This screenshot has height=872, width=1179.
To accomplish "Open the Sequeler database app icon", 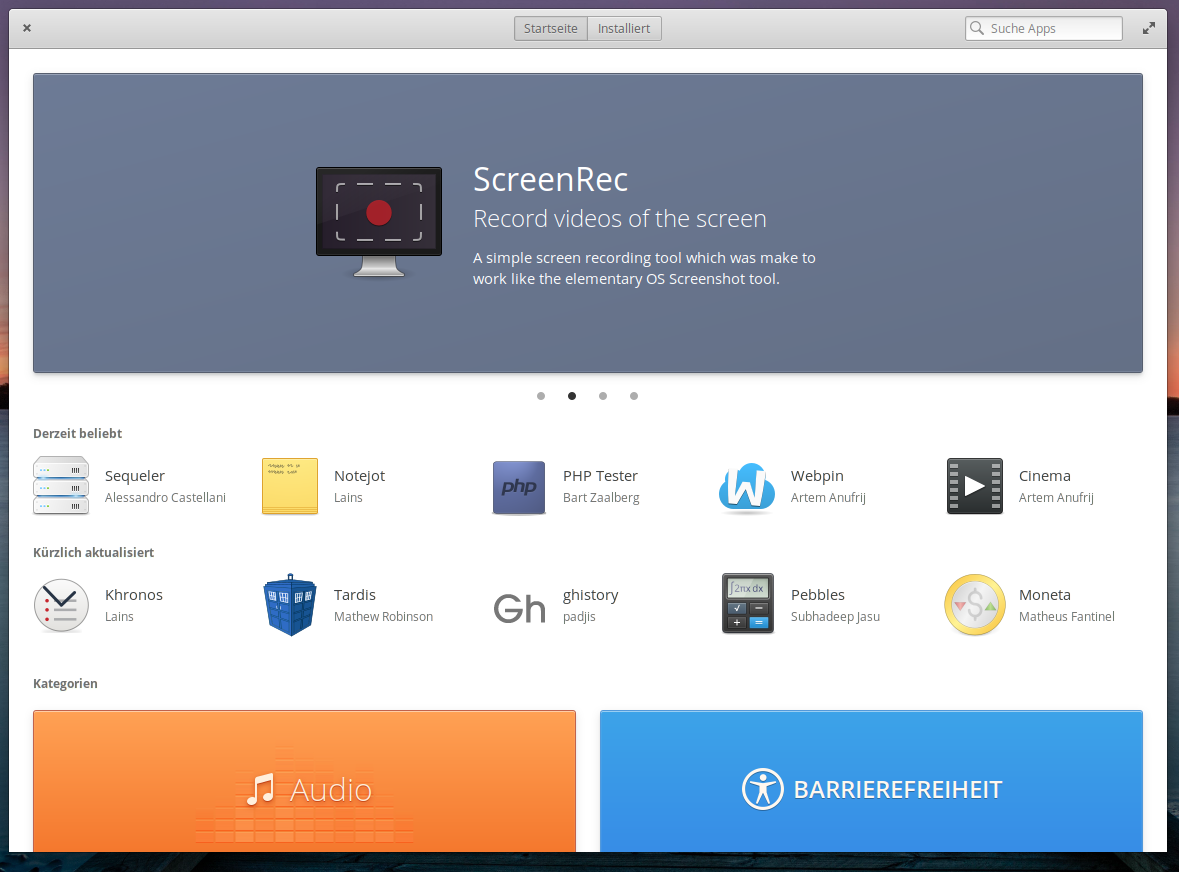I will click(x=61, y=486).
